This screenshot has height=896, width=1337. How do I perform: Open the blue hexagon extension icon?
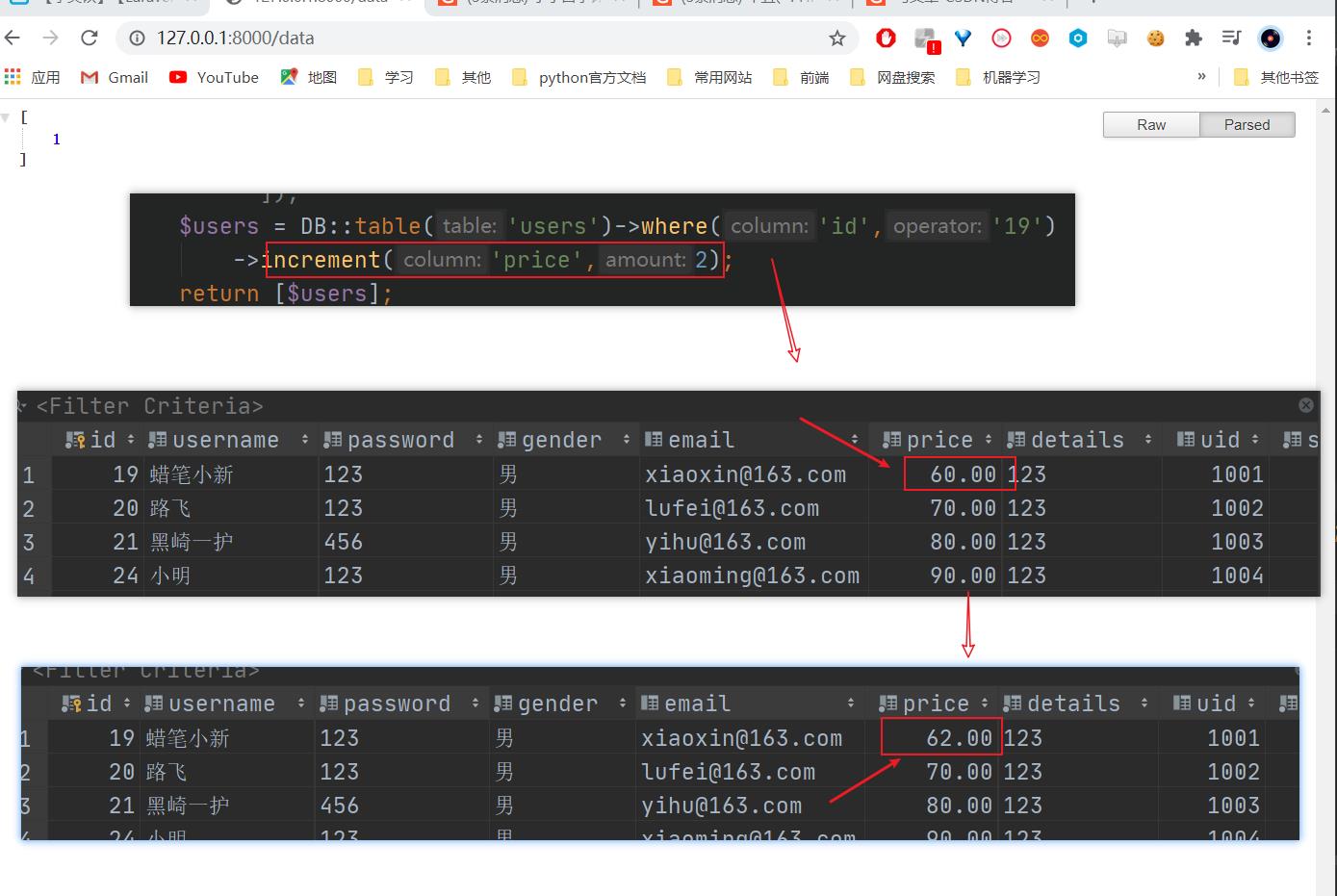pyautogui.click(x=1078, y=38)
